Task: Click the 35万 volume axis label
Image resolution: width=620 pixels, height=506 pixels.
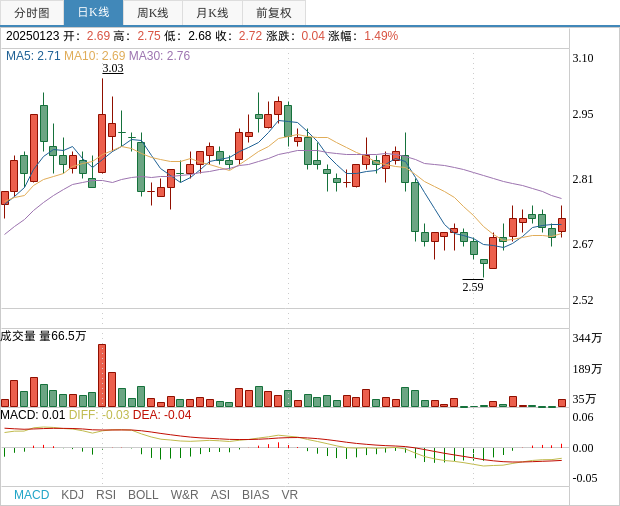Action: (584, 399)
